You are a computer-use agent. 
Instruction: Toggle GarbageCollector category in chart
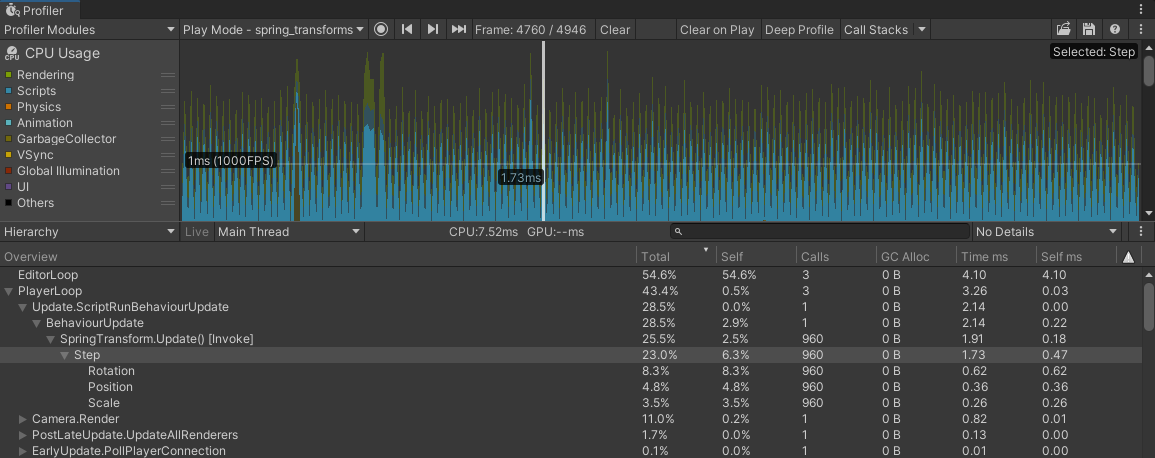point(8,139)
